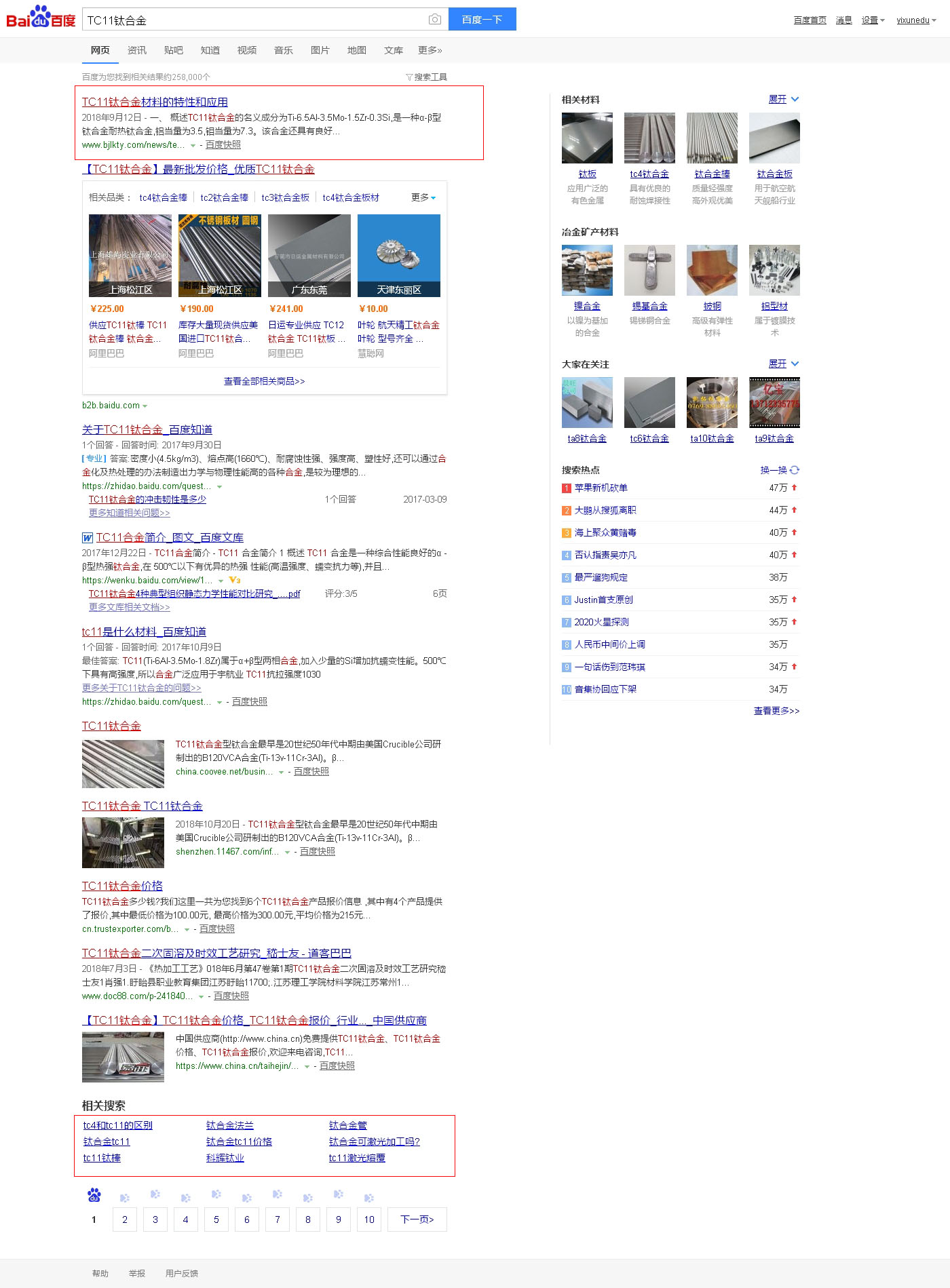The image size is (950, 1288).
Task: Open result TC11钛合金材料的特性和应用
Action: (155, 102)
